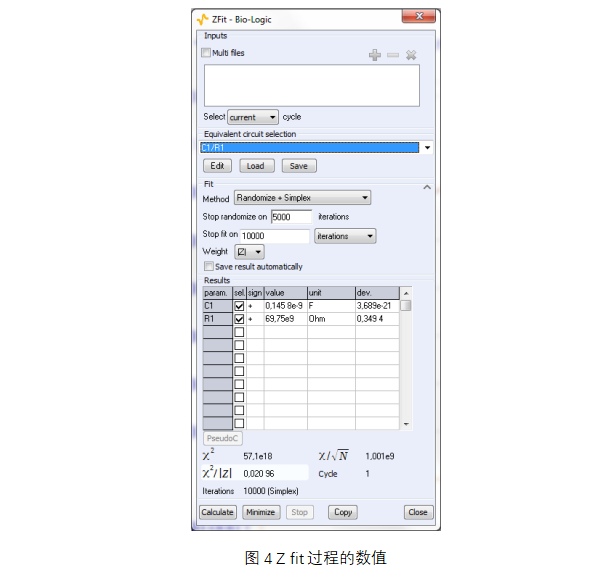Collapse the Fit section chevron
The image size is (596, 580).
click(x=427, y=187)
